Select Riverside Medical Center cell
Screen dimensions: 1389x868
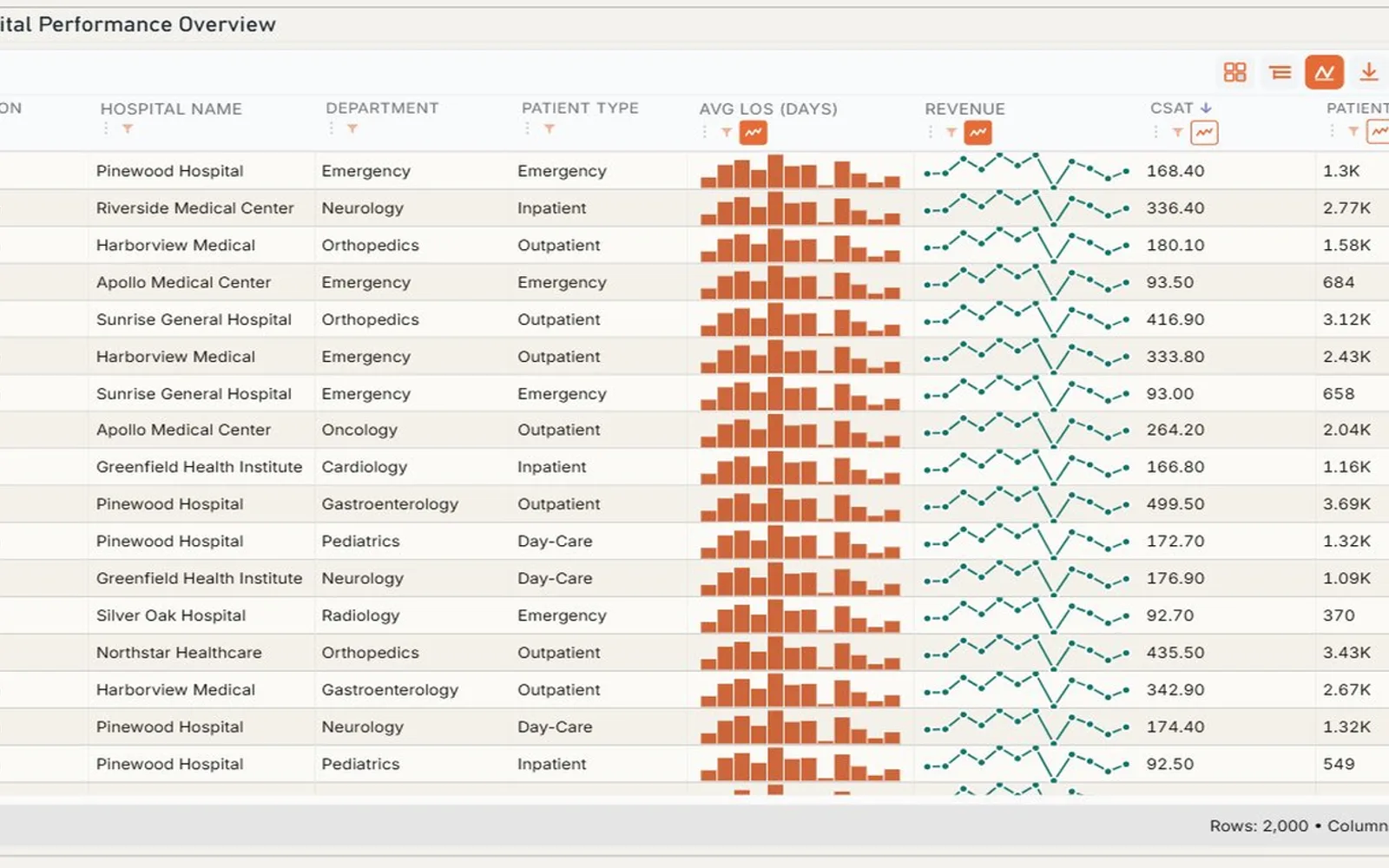point(195,208)
